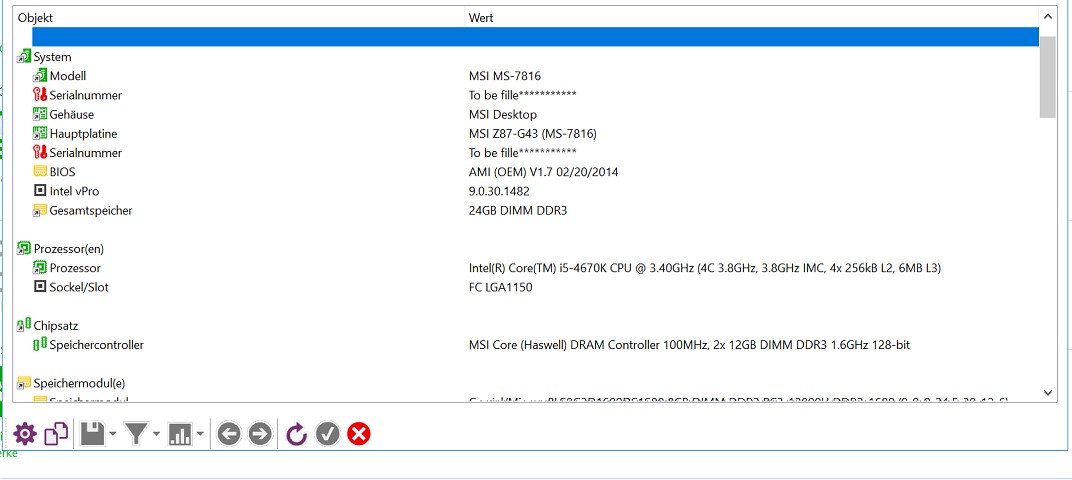The height and width of the screenshot is (480, 1072).
Task: Click the value 24GB DIMM DDR3
Action: point(518,210)
